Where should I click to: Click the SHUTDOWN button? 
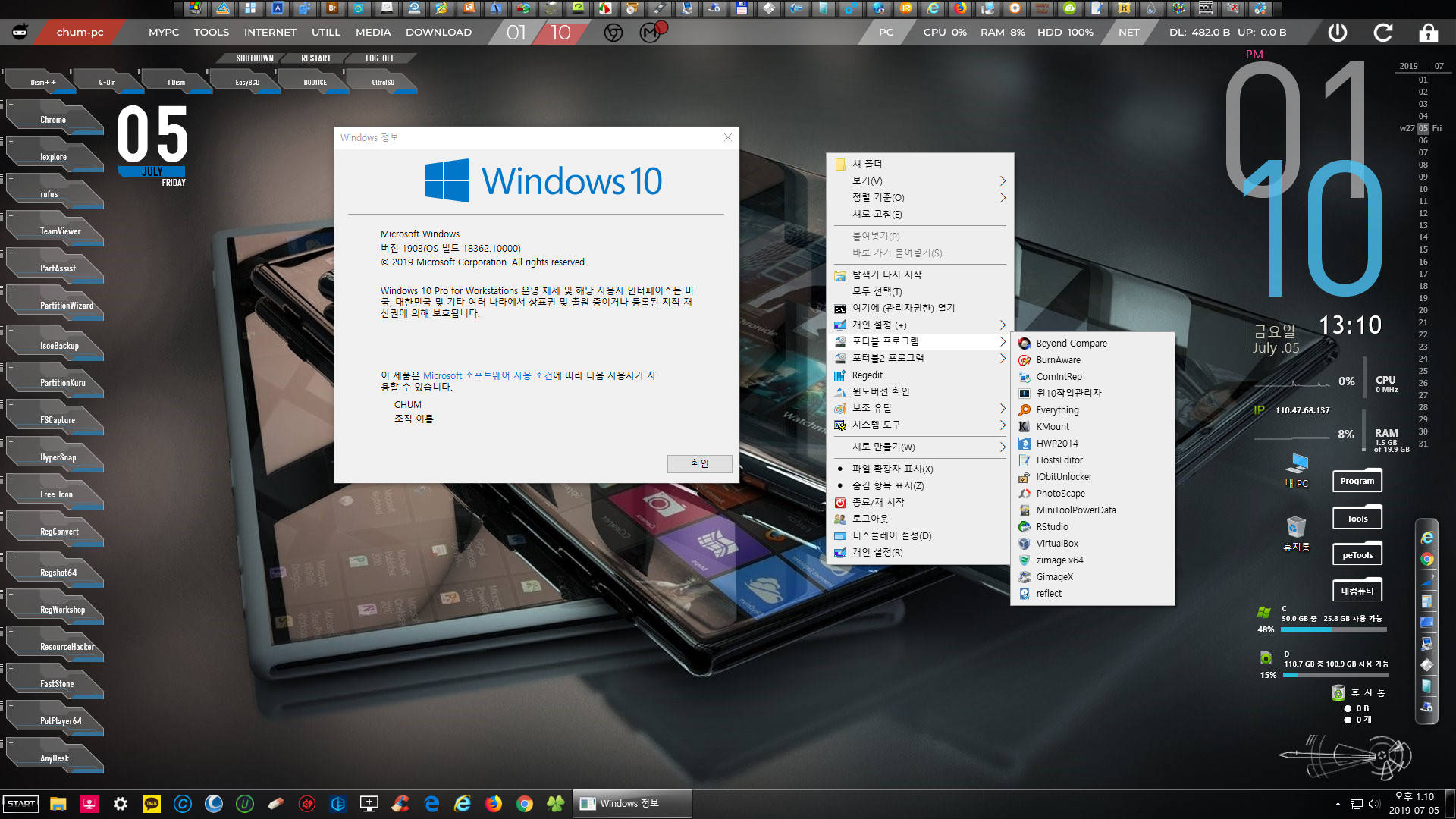(254, 58)
